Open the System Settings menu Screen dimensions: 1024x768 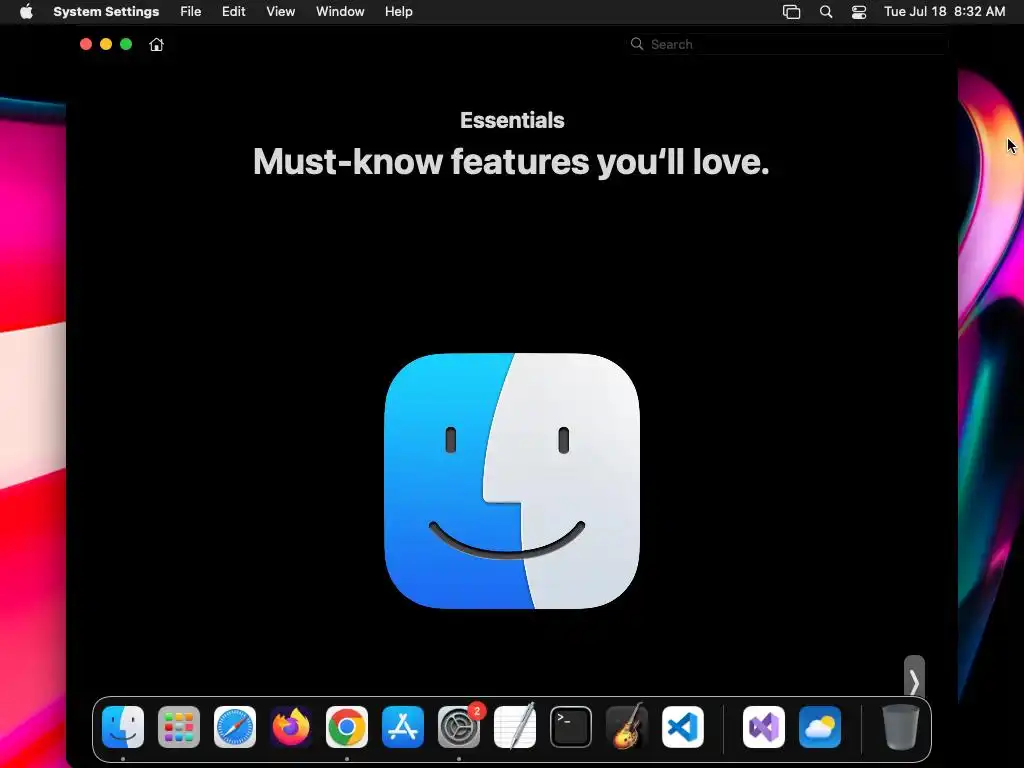106,12
